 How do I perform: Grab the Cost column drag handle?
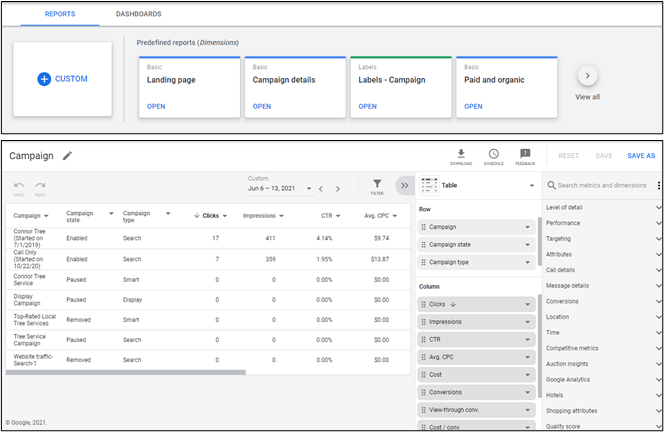(x=423, y=375)
